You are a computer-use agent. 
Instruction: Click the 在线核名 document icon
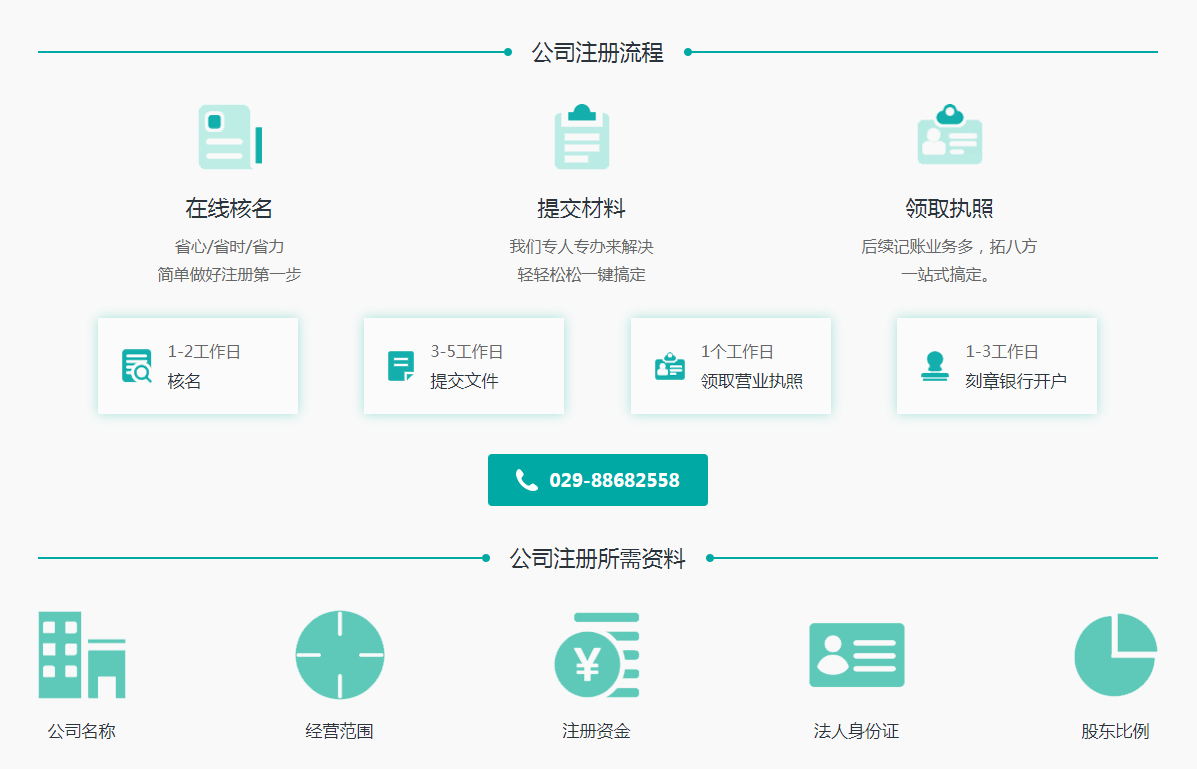pyautogui.click(x=229, y=136)
